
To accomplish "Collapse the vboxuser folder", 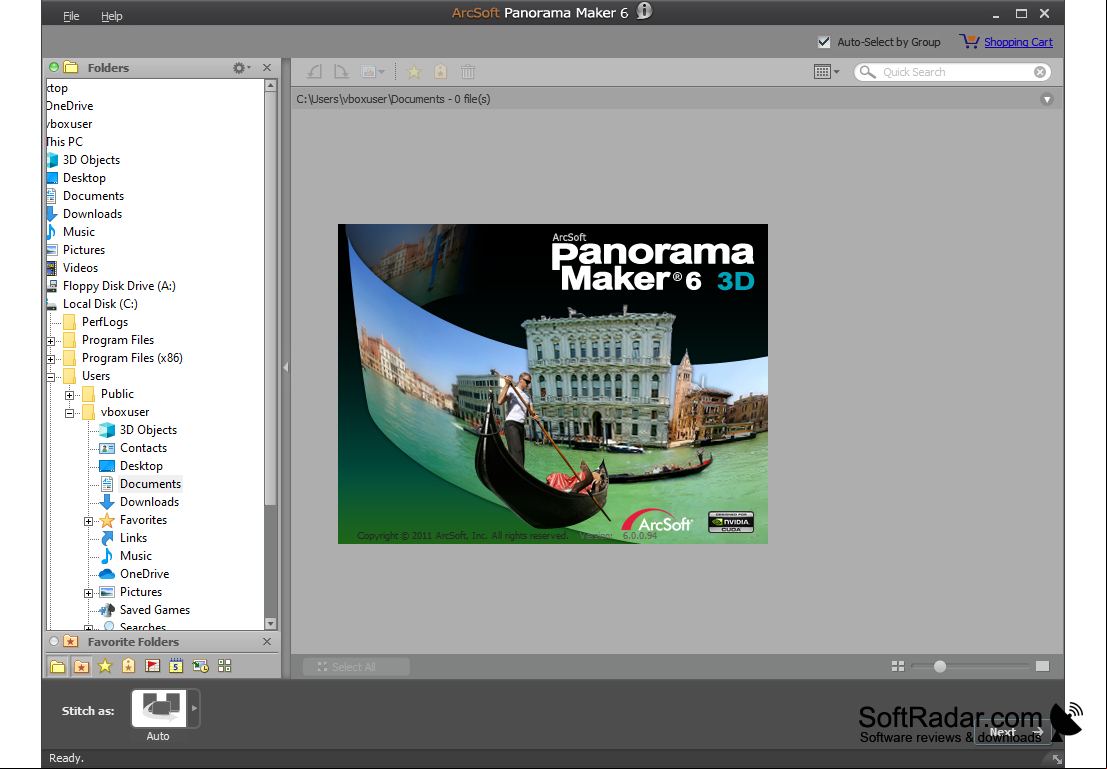I will pos(69,413).
